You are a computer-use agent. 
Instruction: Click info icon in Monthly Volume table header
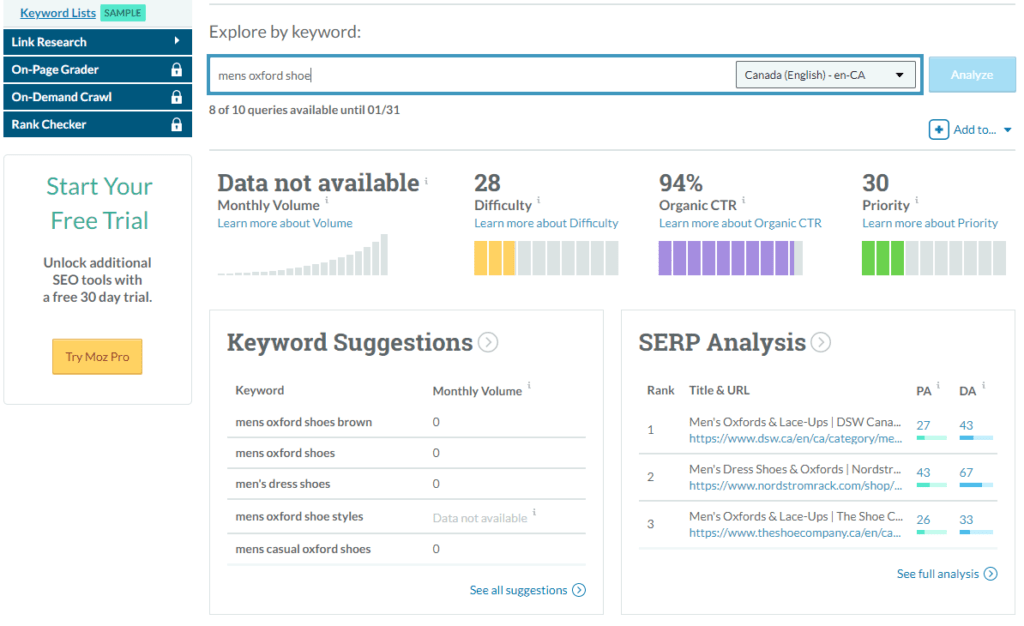(x=529, y=385)
